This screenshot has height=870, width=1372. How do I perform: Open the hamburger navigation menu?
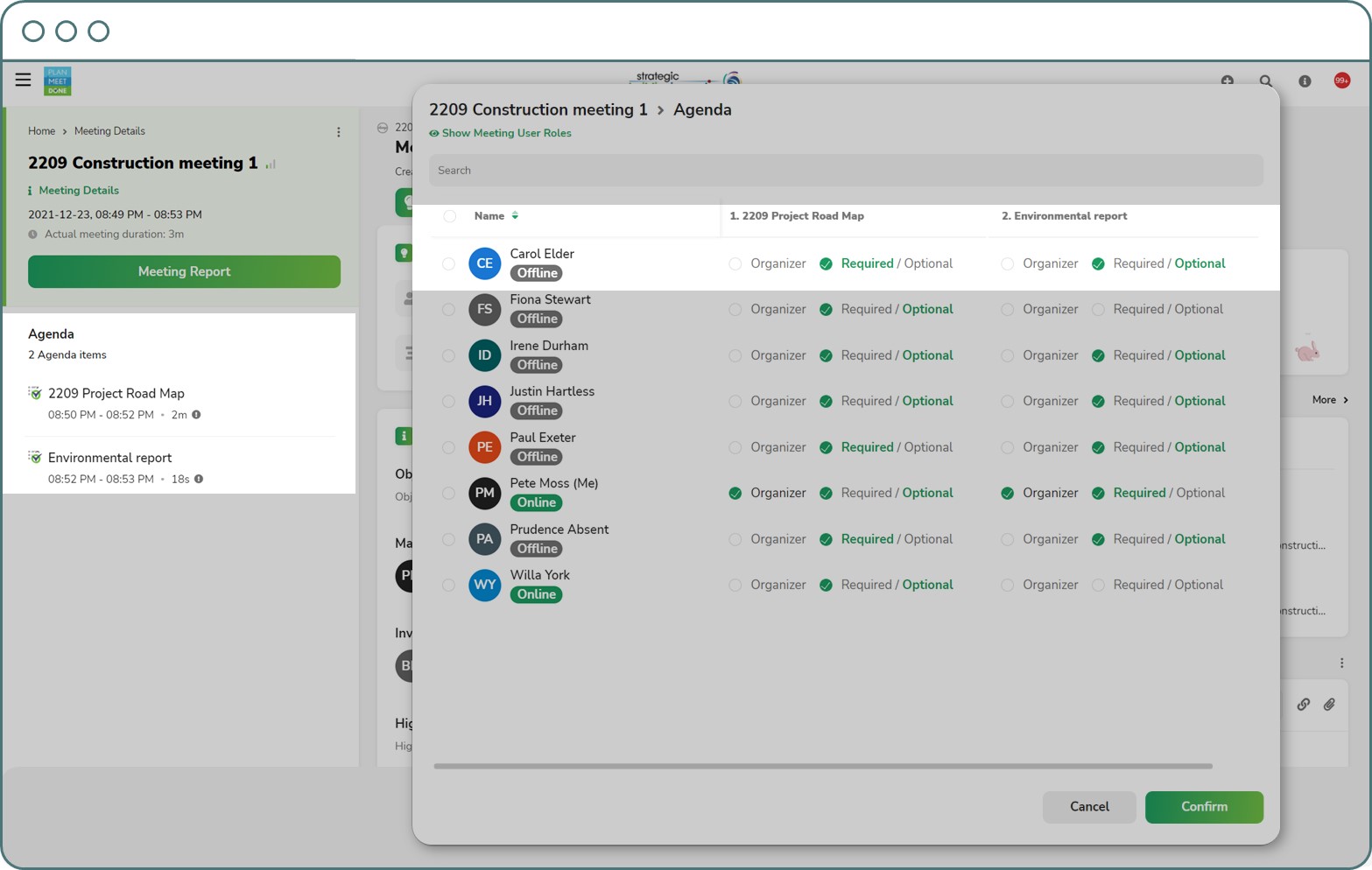coord(23,81)
